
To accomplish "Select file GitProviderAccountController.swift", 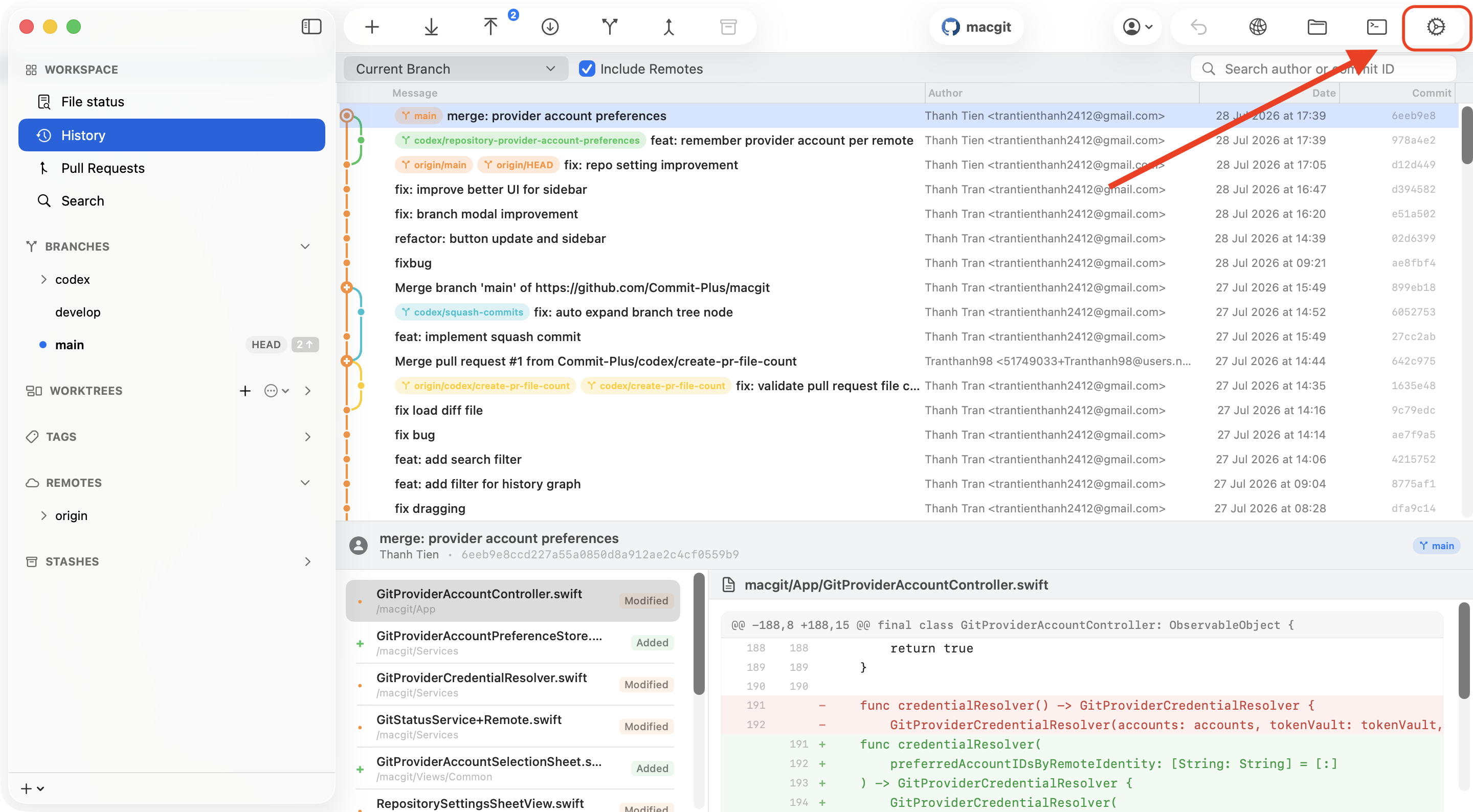I will click(513, 600).
